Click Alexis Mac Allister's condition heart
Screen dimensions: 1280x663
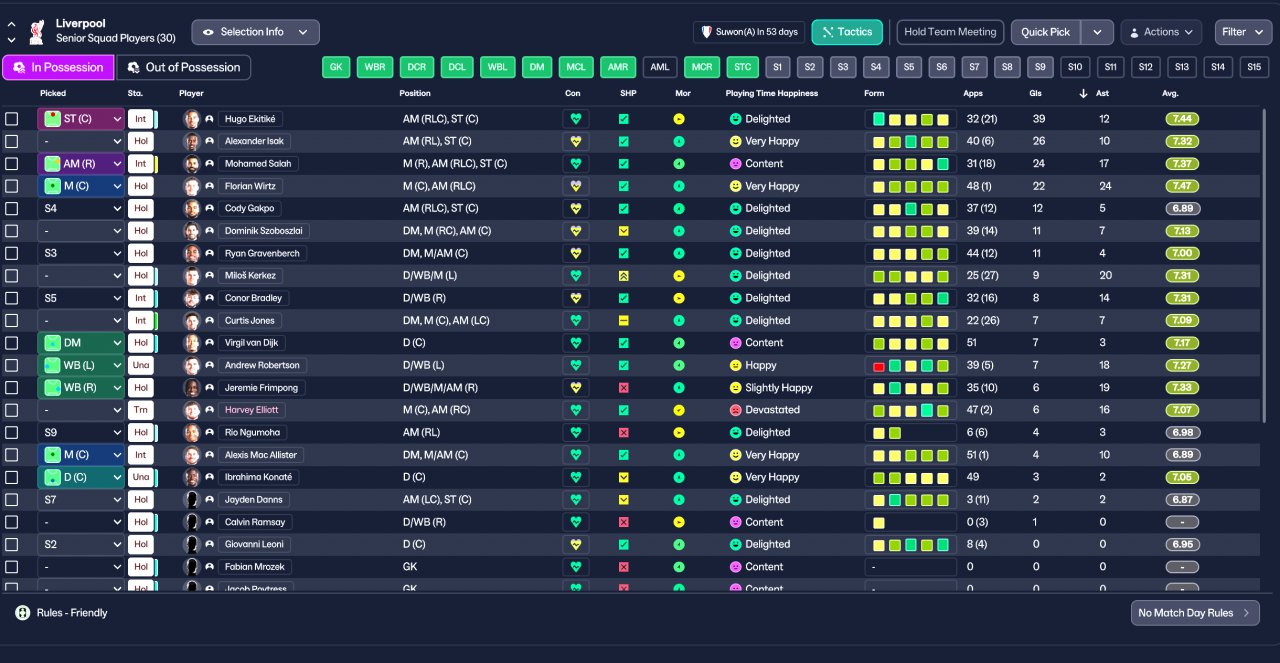pyautogui.click(x=575, y=455)
